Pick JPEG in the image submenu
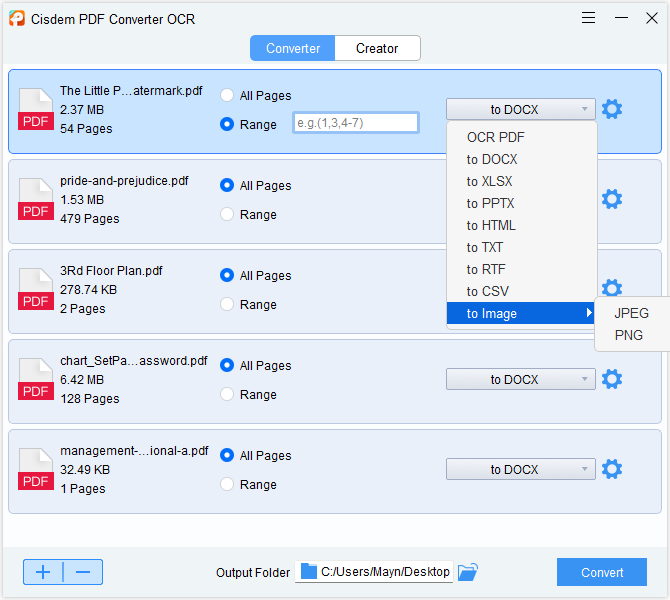Viewport: 670px width, 600px height. pos(632,313)
